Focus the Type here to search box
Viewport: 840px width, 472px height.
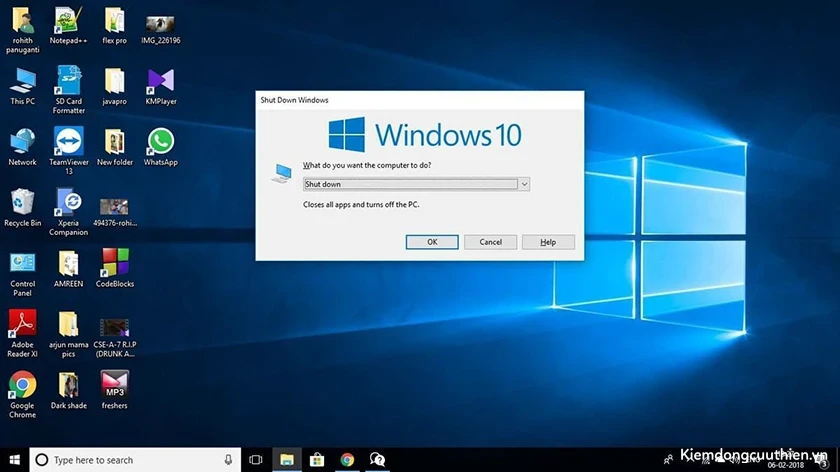coord(134,460)
